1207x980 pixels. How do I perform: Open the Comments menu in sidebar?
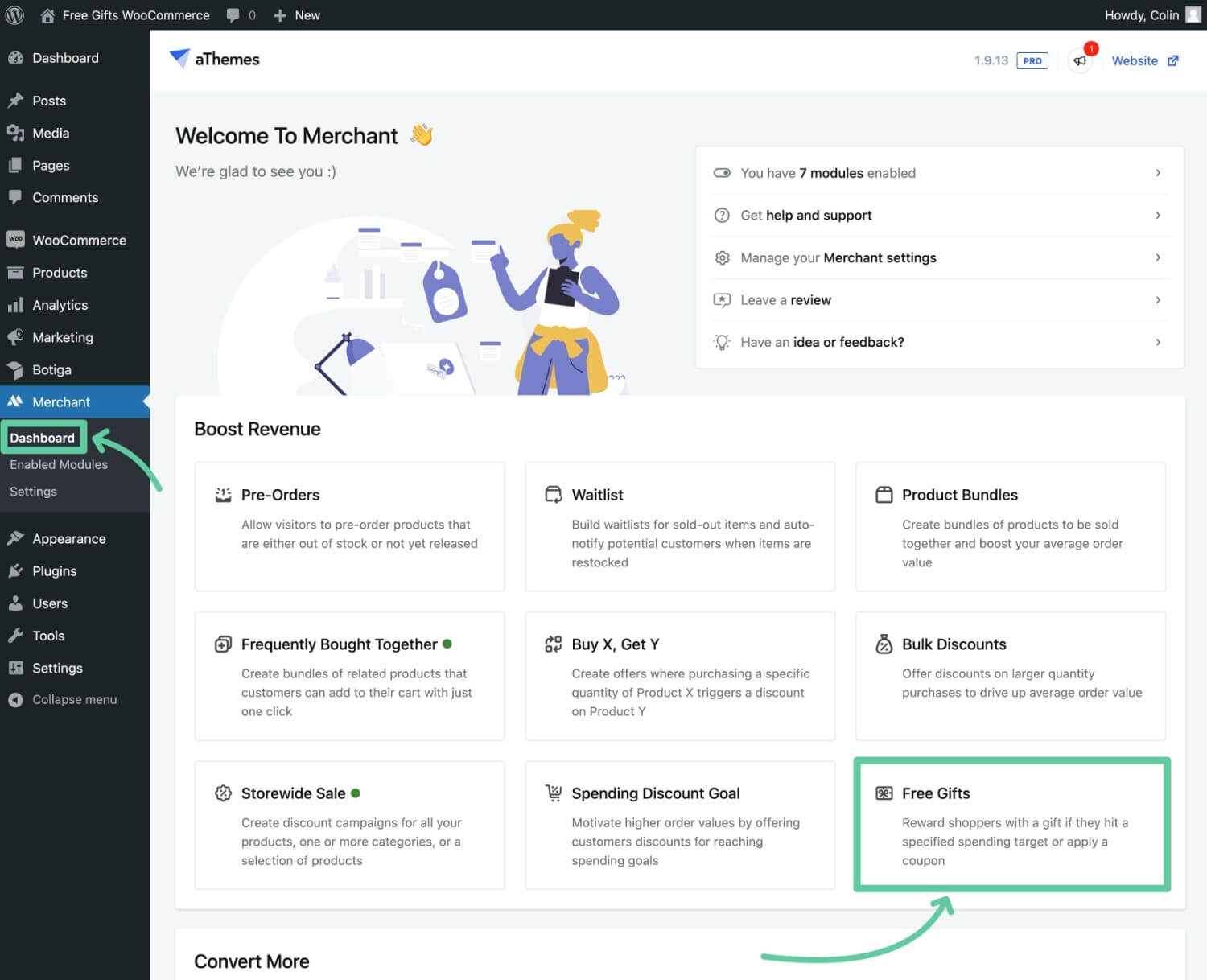[x=74, y=197]
